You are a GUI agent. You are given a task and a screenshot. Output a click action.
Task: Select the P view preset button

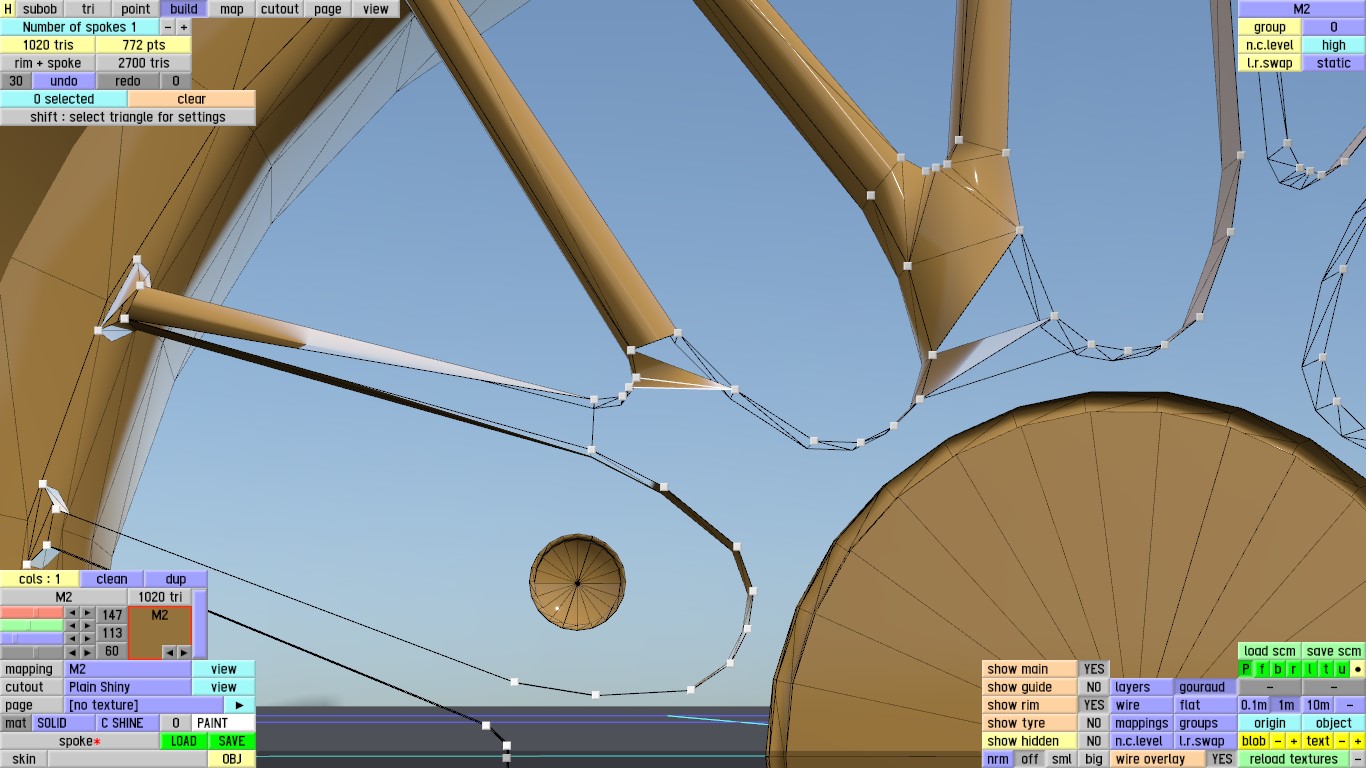point(1246,669)
